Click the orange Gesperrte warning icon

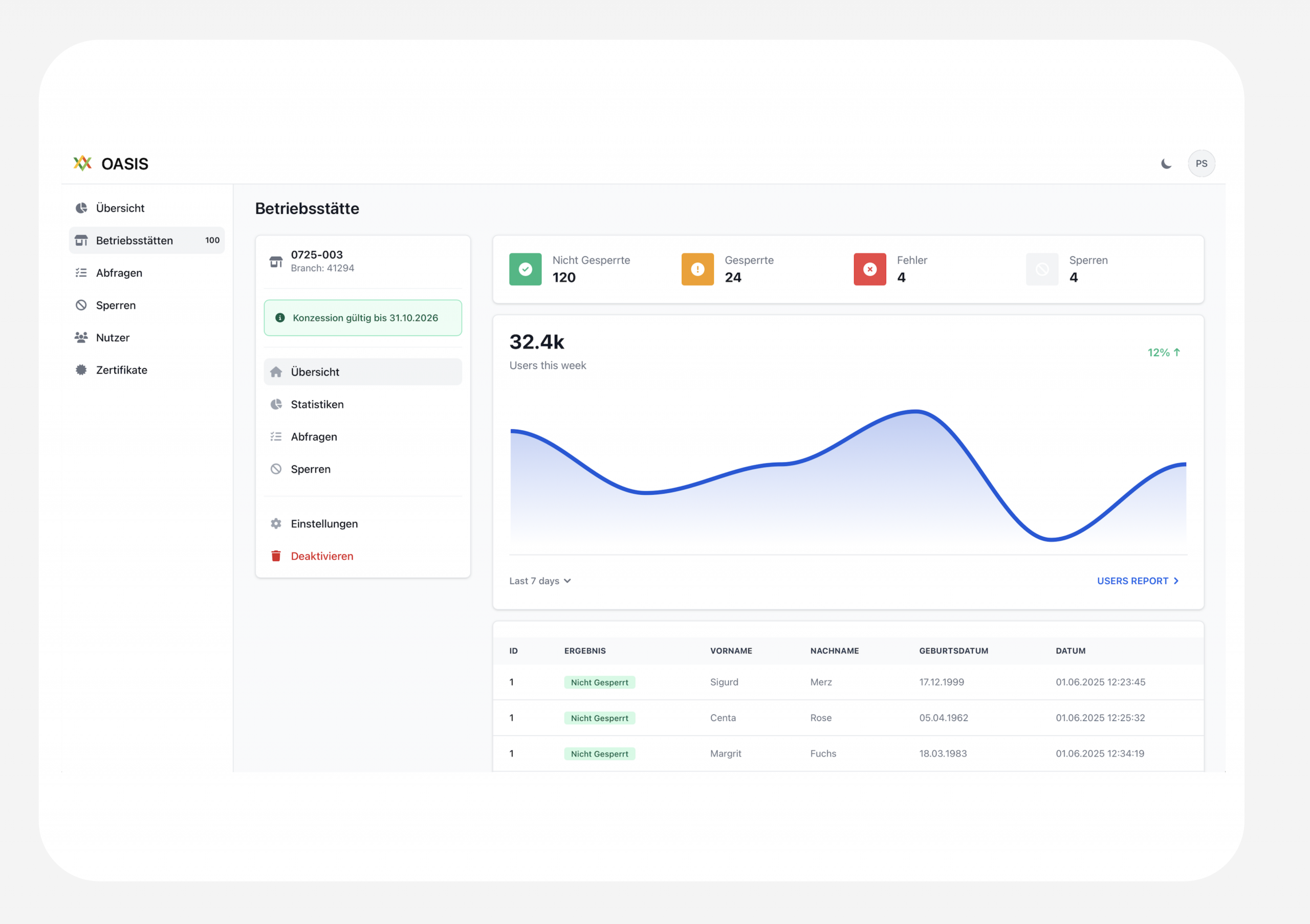697,269
